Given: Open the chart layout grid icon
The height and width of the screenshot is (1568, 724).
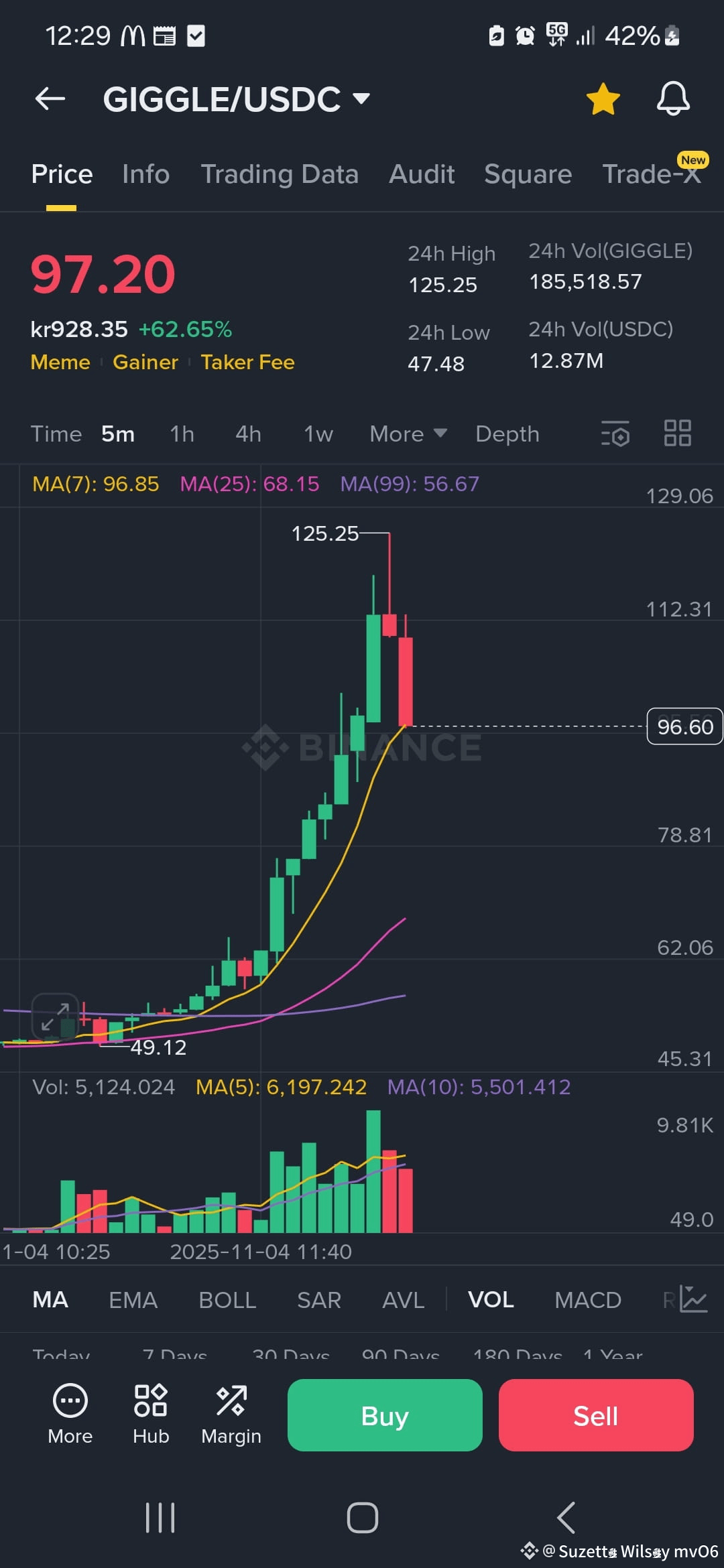Looking at the screenshot, I should point(678,433).
